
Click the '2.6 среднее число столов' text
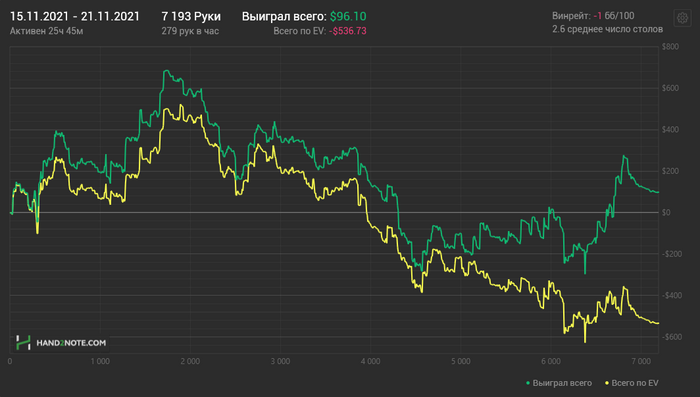(607, 29)
